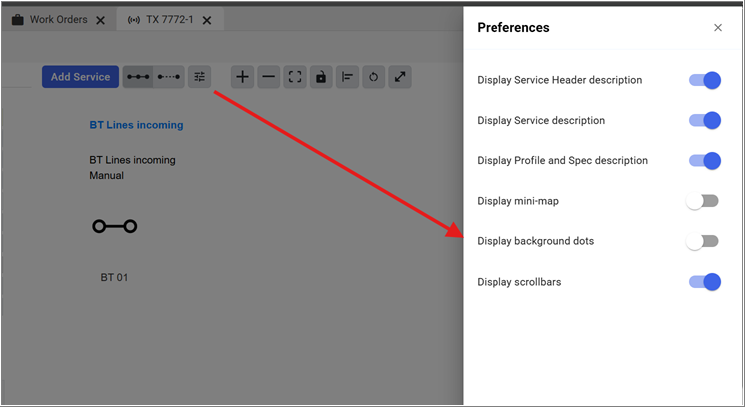This screenshot has width=745, height=407.
Task: Click the BT 01 label
Action: pyautogui.click(x=114, y=277)
